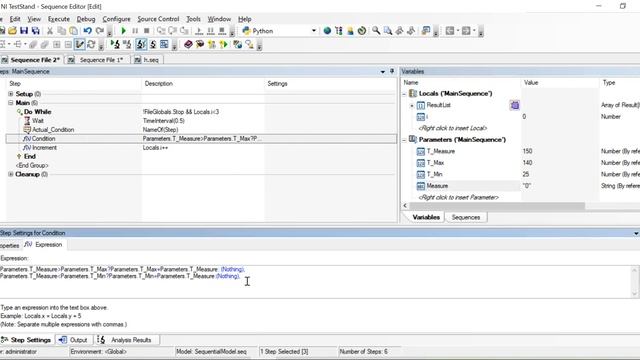Viewport: 640px width, 360px height.
Task: Click the refresh arrows icon in second toolbar
Action: pos(91,44)
